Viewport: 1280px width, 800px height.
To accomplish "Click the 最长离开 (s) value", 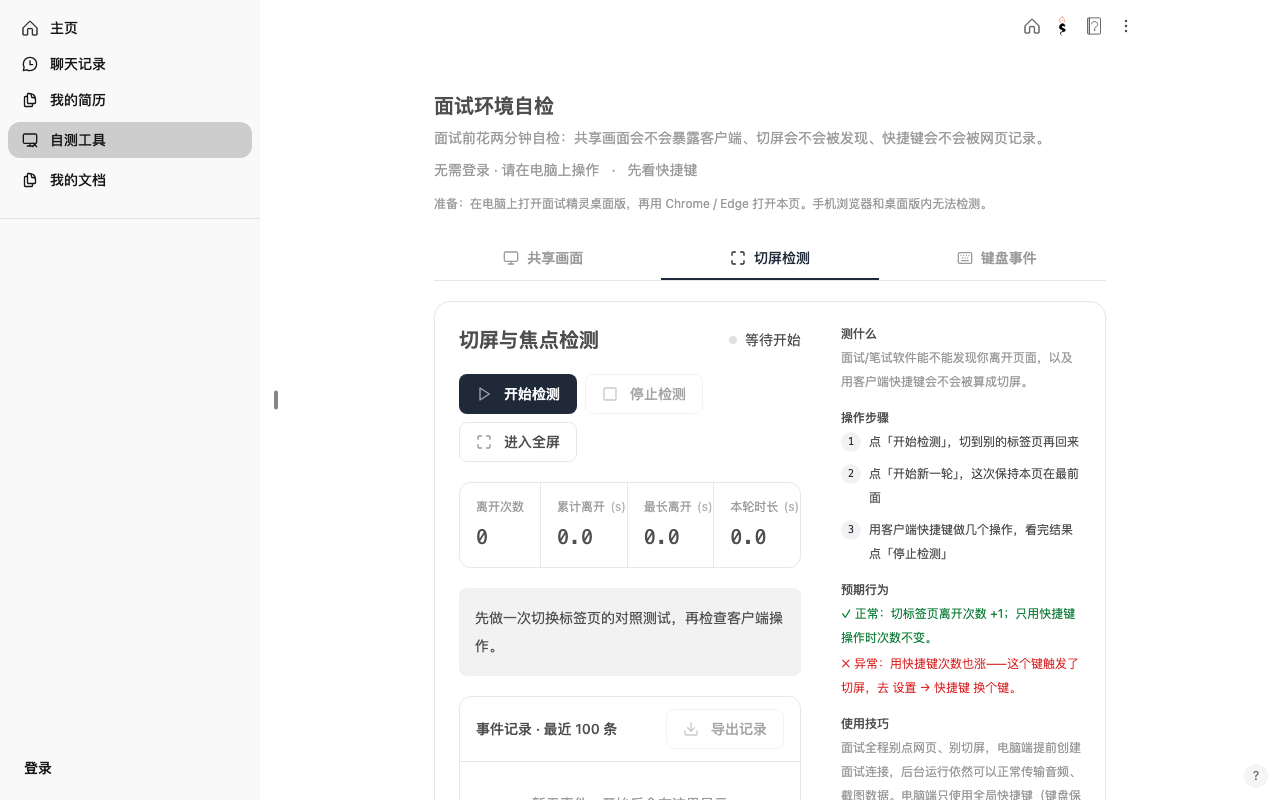I will tap(662, 537).
